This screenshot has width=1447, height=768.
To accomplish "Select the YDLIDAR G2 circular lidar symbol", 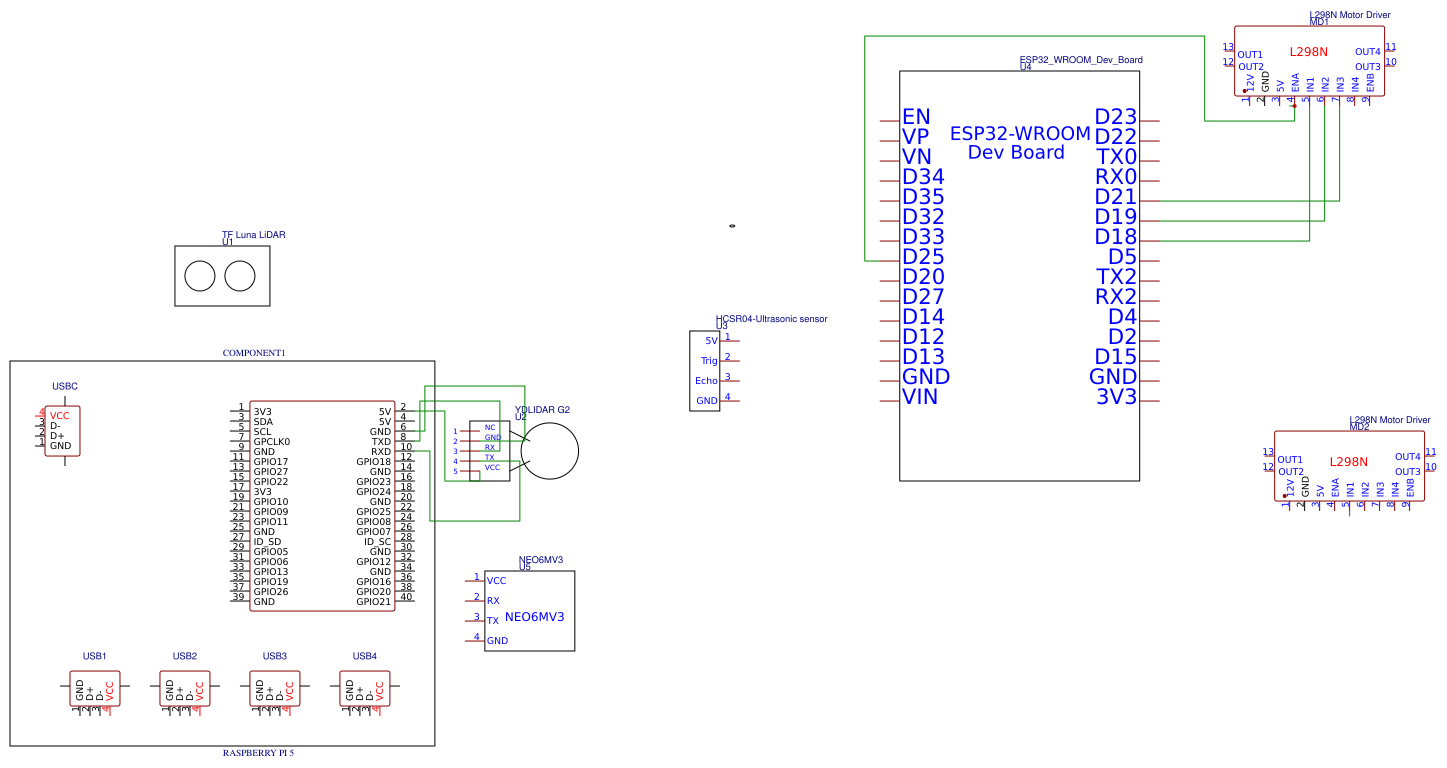I will (549, 451).
